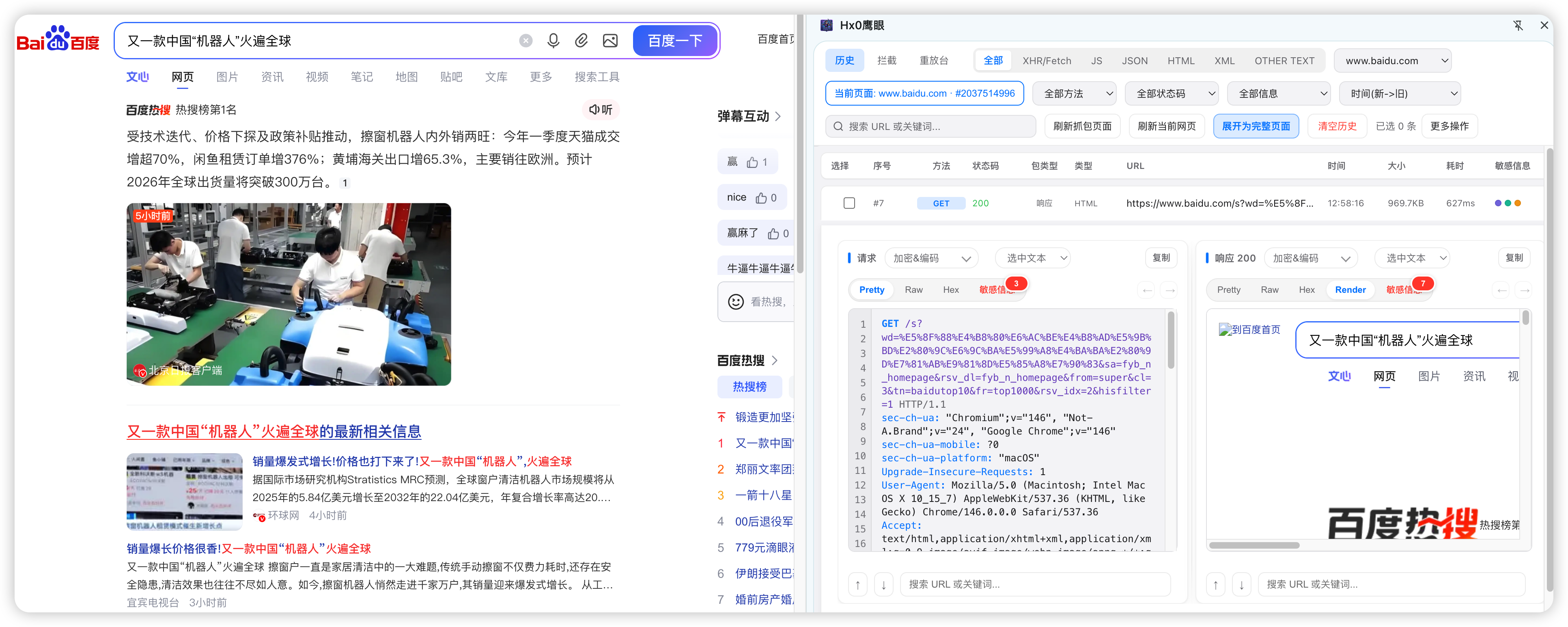Open the domain filter www.baidu.com dropdown

[x=1392, y=61]
